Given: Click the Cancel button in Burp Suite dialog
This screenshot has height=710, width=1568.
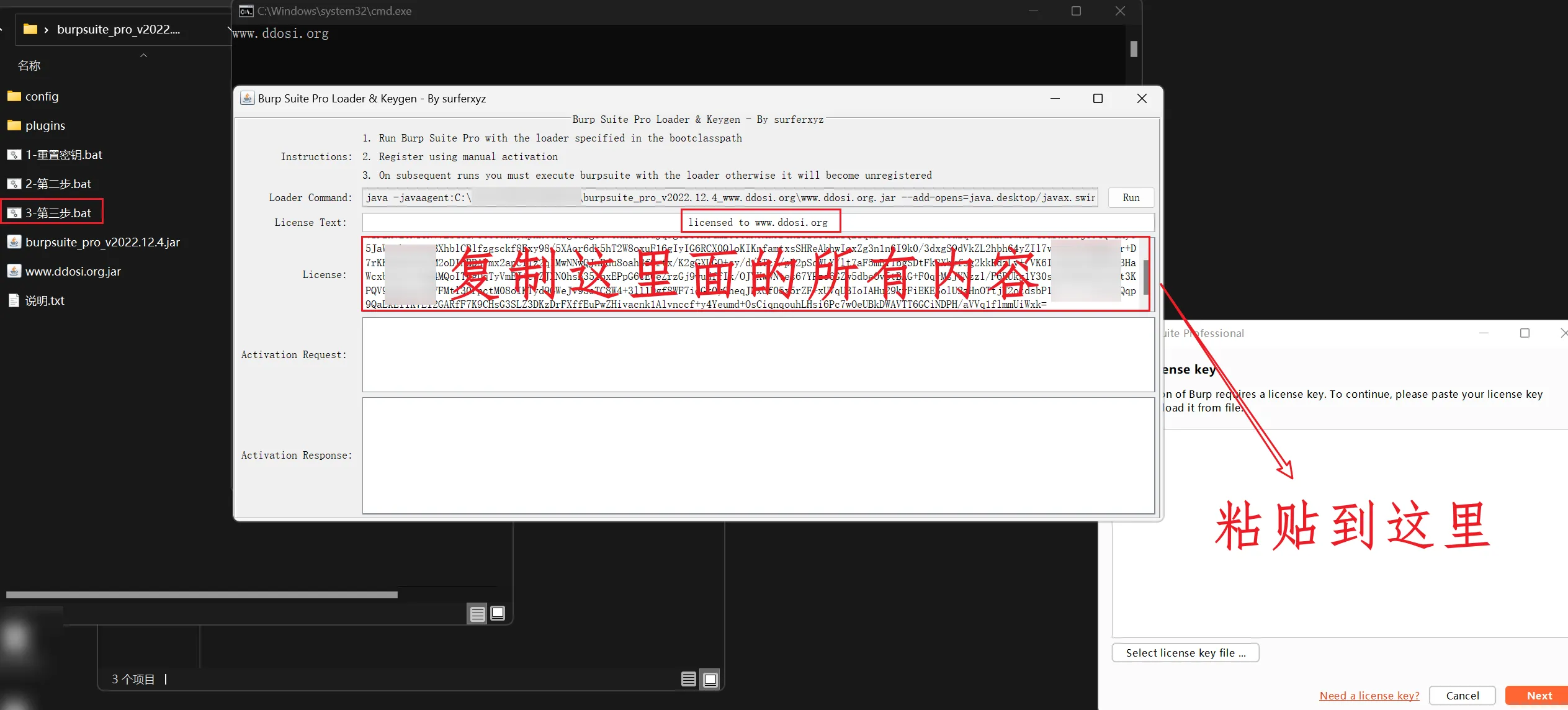Looking at the screenshot, I should (1462, 696).
